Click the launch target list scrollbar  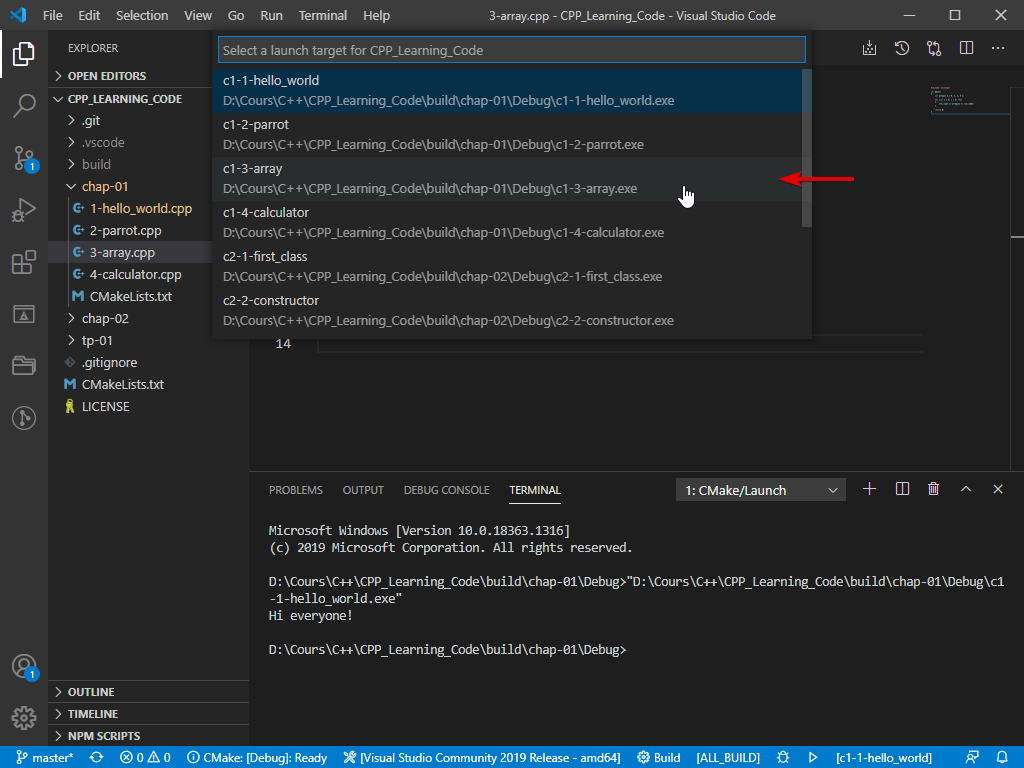point(807,148)
